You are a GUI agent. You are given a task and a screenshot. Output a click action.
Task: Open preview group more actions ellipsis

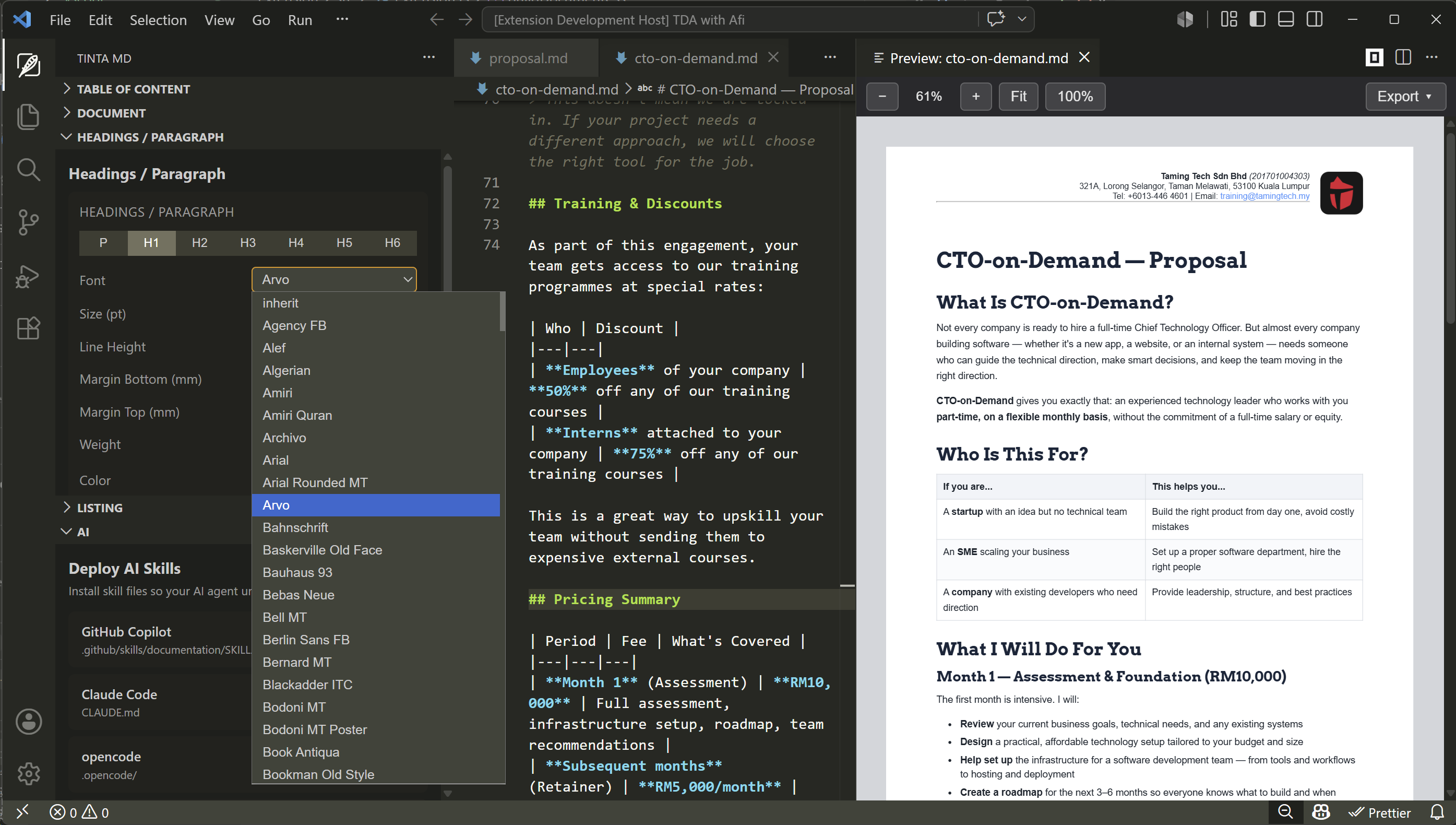coord(1431,57)
